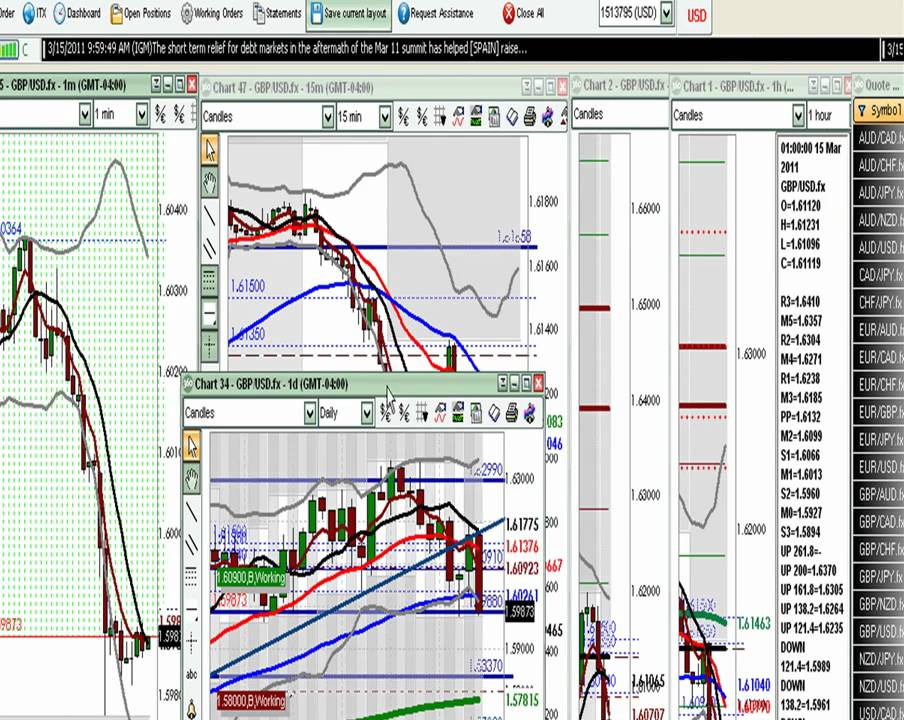Open the Dashboard

(77, 13)
